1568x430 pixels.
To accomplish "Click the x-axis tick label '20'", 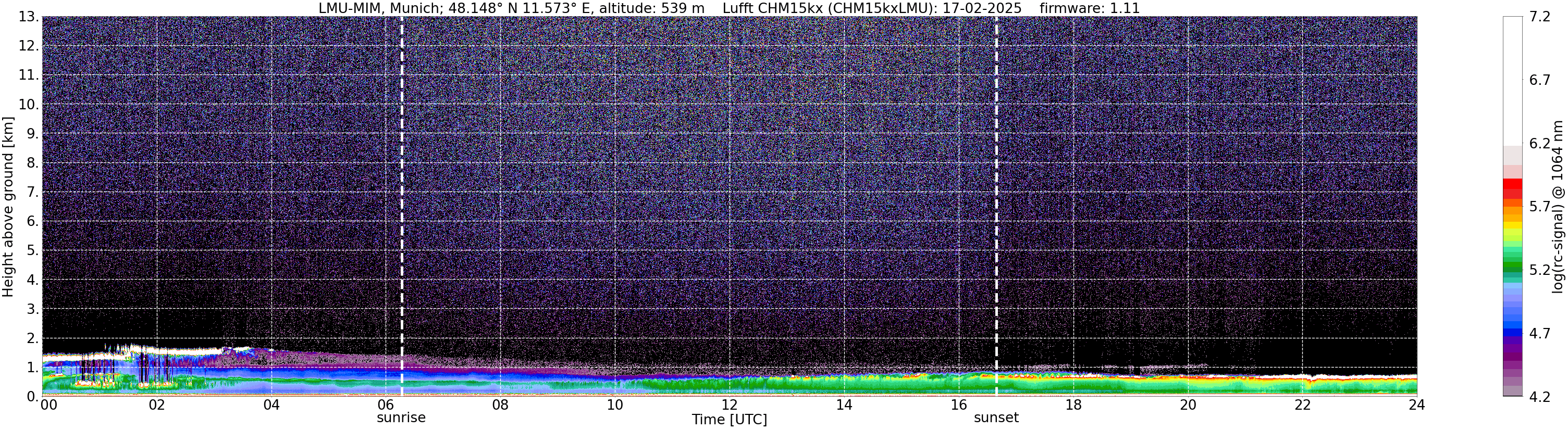I will click(x=1188, y=405).
